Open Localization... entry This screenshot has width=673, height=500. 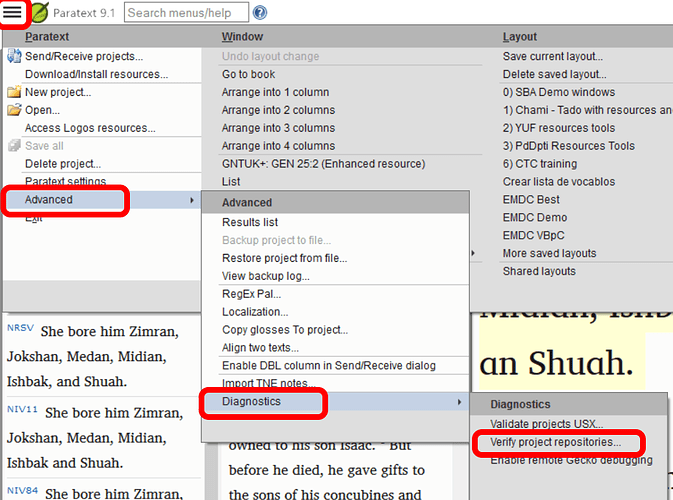[255, 312]
